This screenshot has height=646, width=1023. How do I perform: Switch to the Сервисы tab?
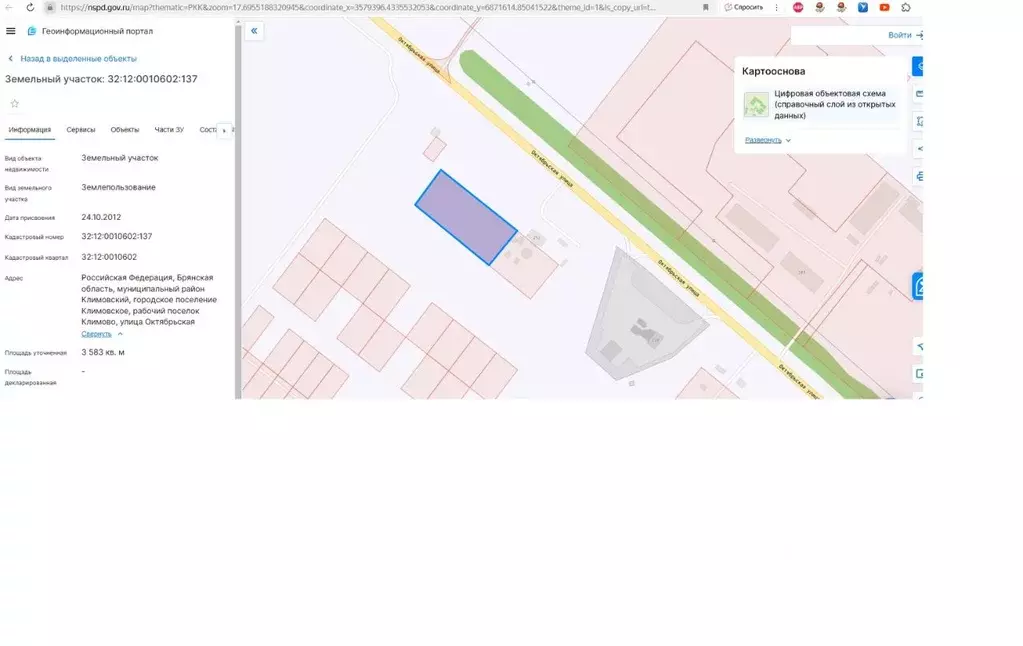coord(81,130)
